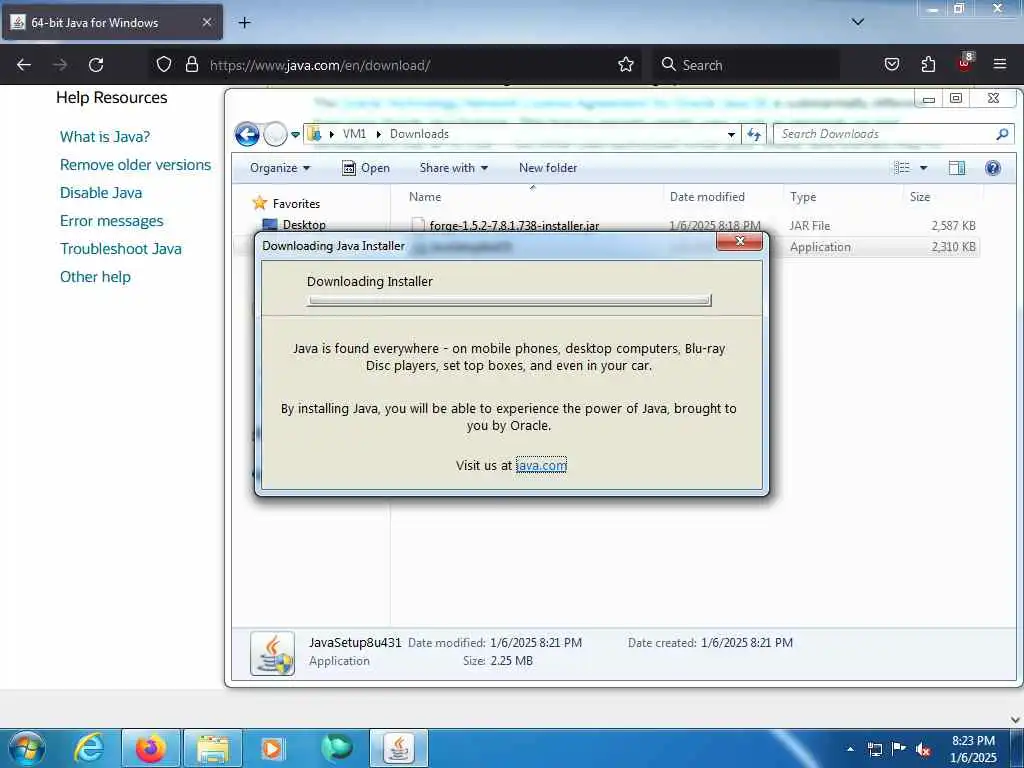Open Other help link

pos(95,277)
